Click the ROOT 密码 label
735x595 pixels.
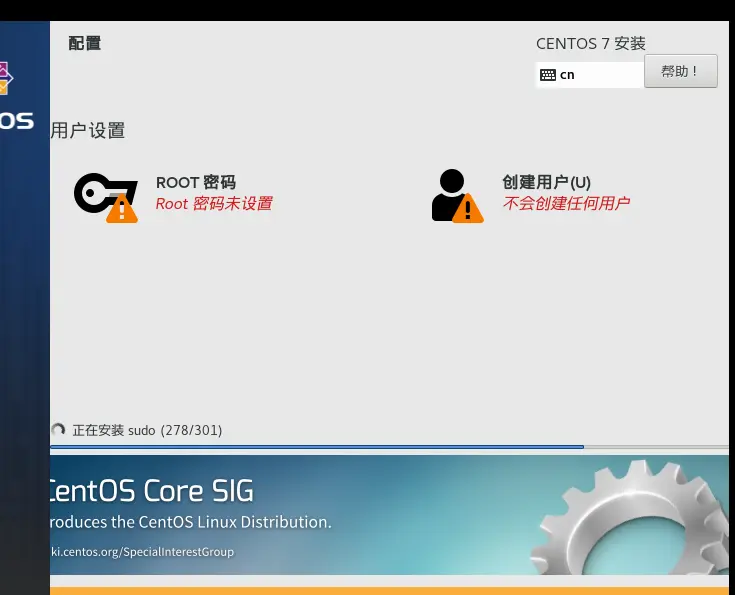click(x=195, y=182)
